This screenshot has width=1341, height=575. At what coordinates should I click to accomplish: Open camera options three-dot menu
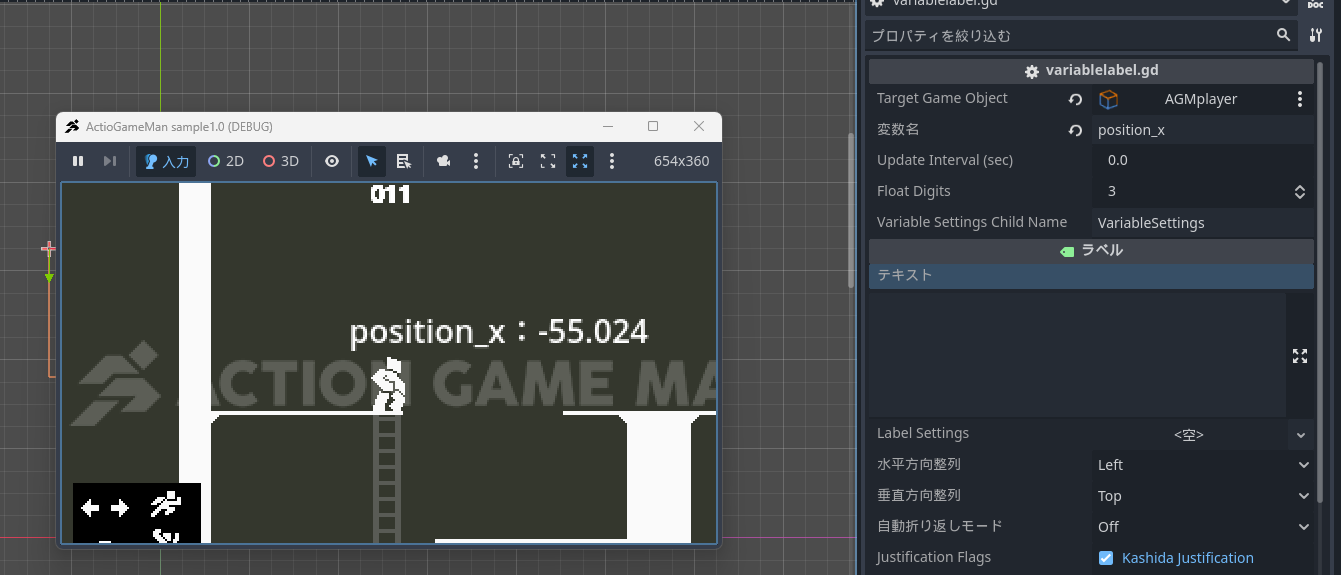click(x=476, y=161)
